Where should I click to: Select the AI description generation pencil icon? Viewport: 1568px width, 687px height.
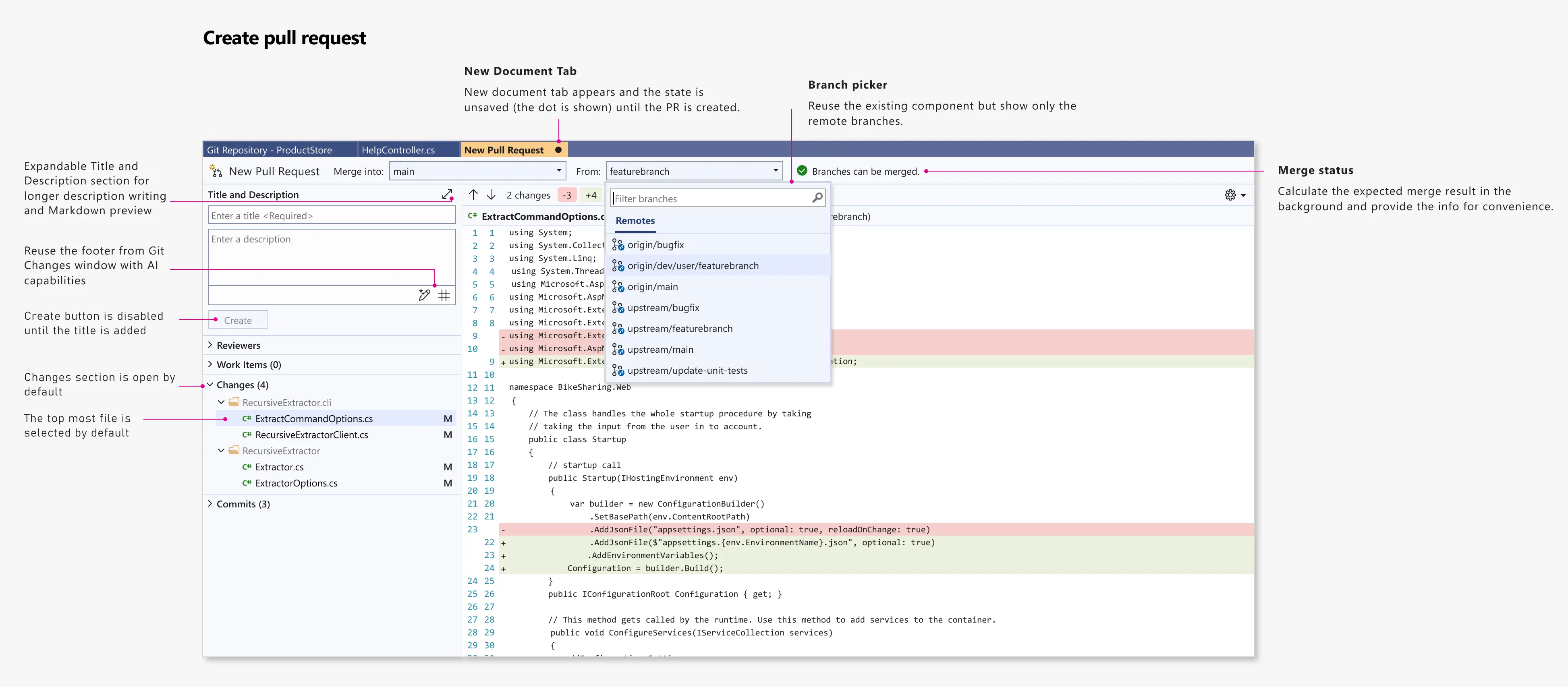pos(424,295)
